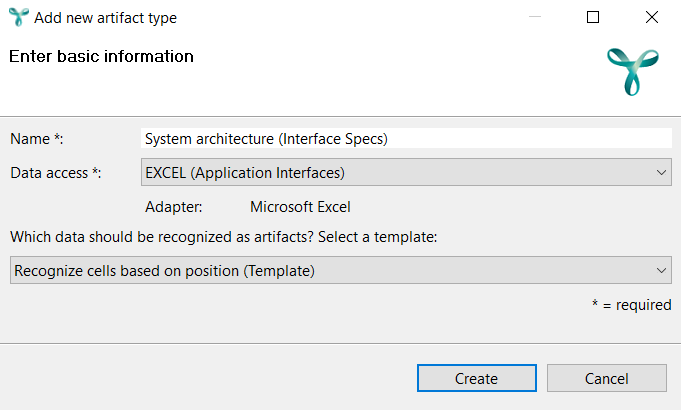Click the '* = required' note
This screenshot has width=681, height=410.
pos(631,305)
